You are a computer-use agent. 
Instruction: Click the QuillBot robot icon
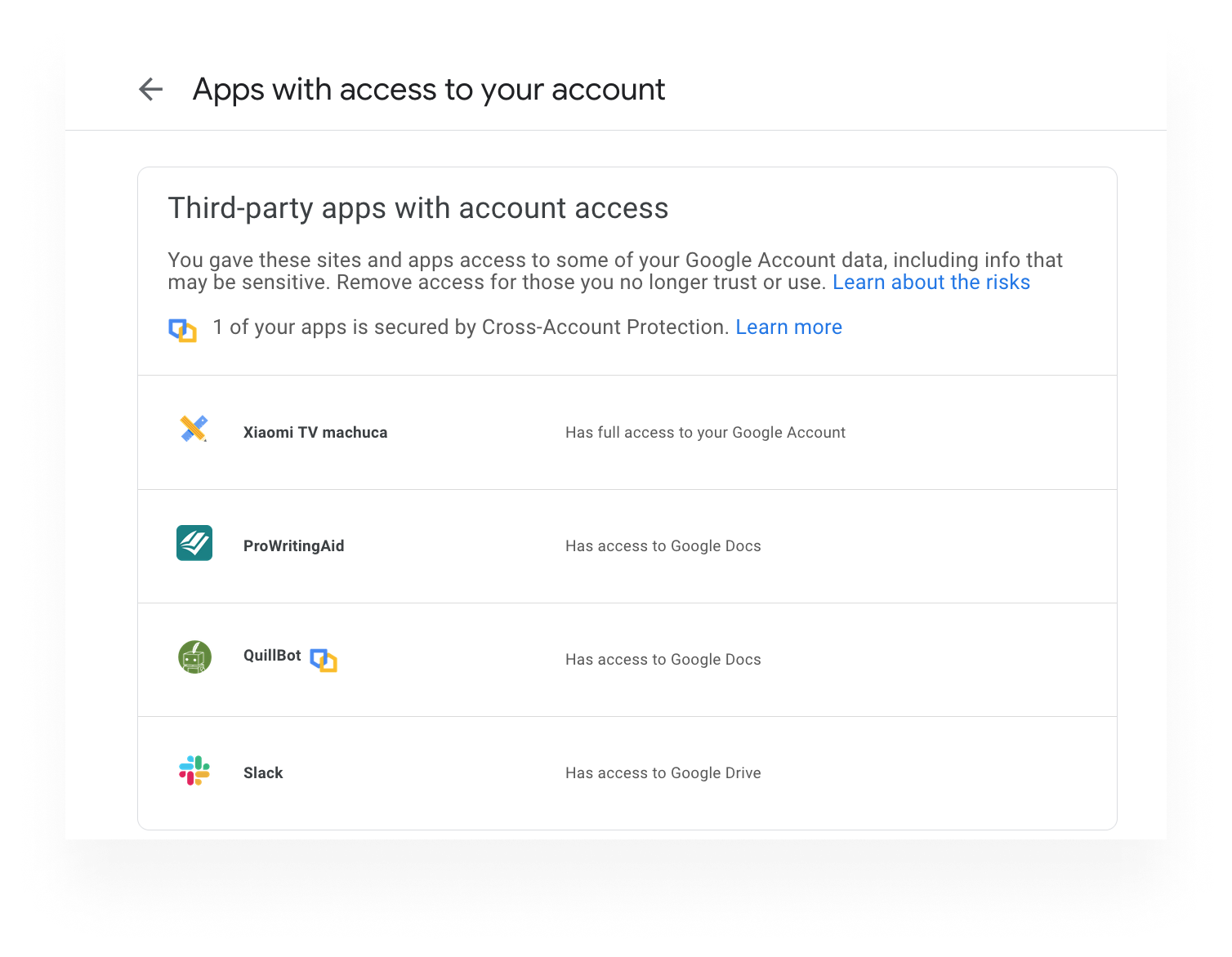tap(194, 656)
